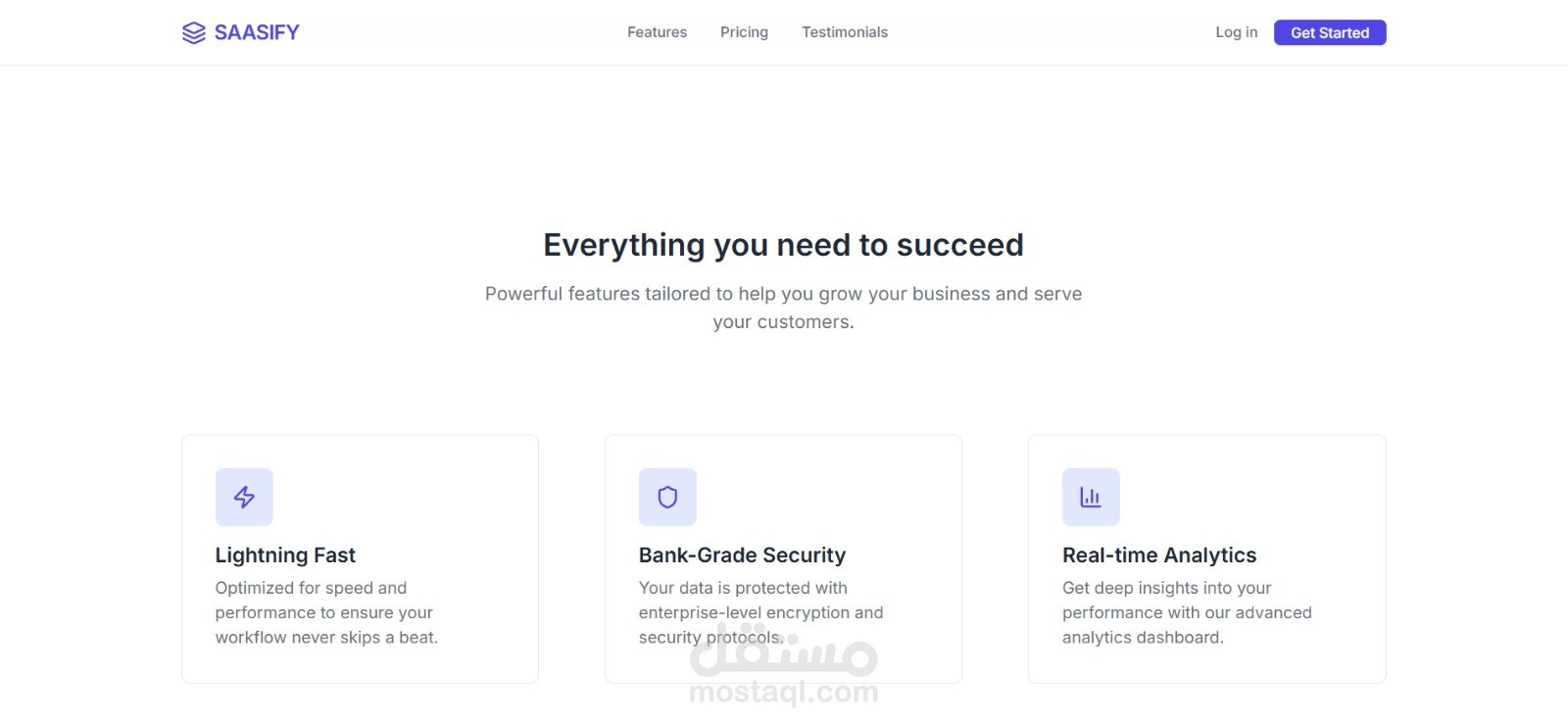Click the shield security icon
This screenshot has height=723, width=1568.
(667, 498)
